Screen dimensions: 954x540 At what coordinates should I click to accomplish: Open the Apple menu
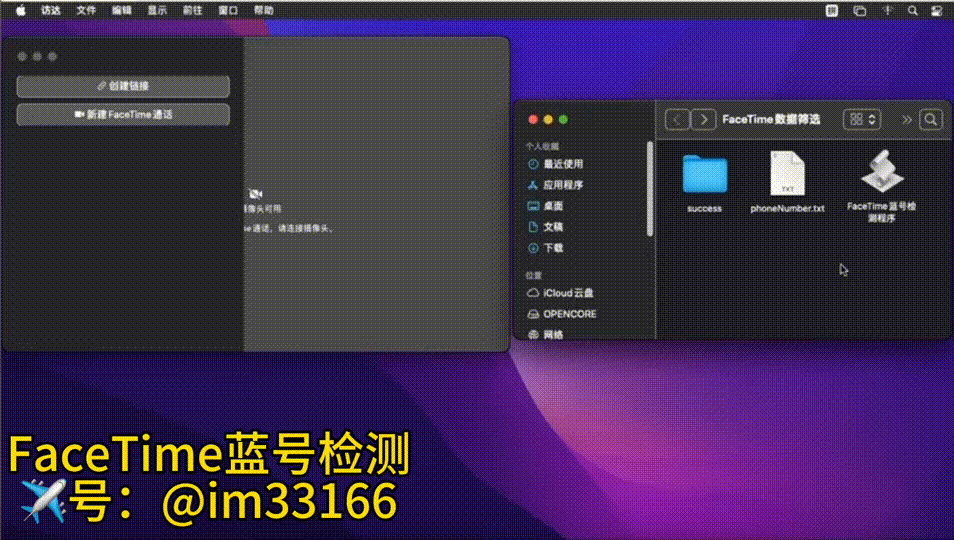point(21,10)
